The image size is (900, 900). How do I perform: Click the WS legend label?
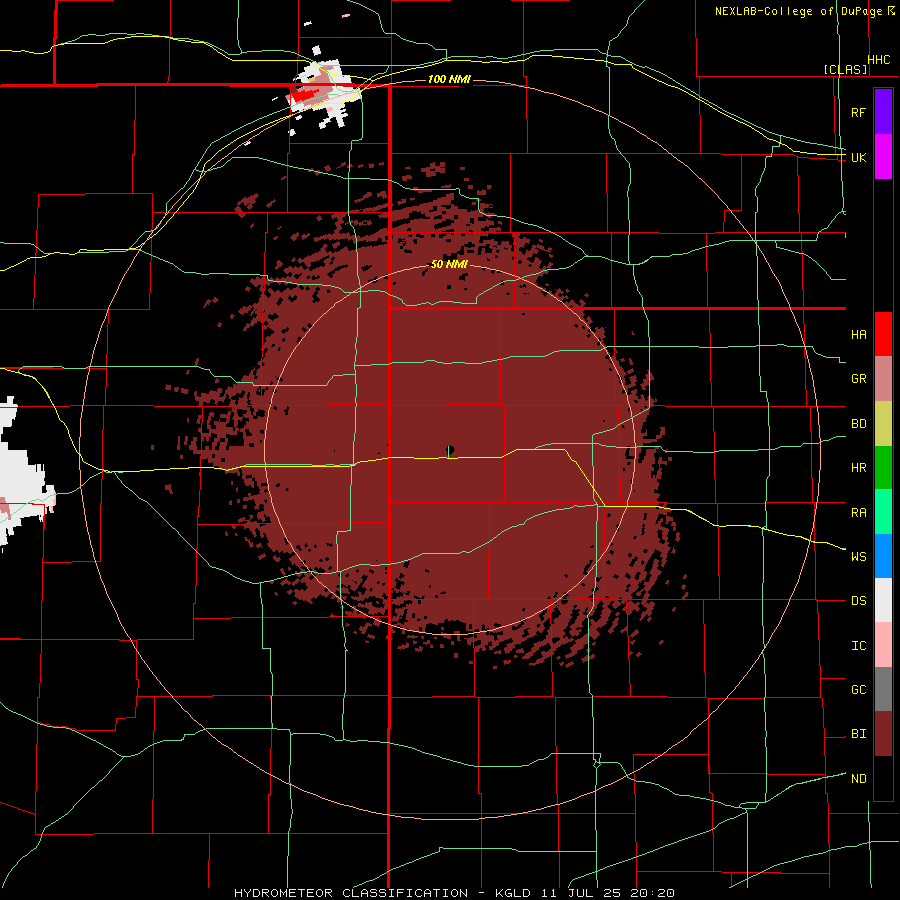pos(858,556)
